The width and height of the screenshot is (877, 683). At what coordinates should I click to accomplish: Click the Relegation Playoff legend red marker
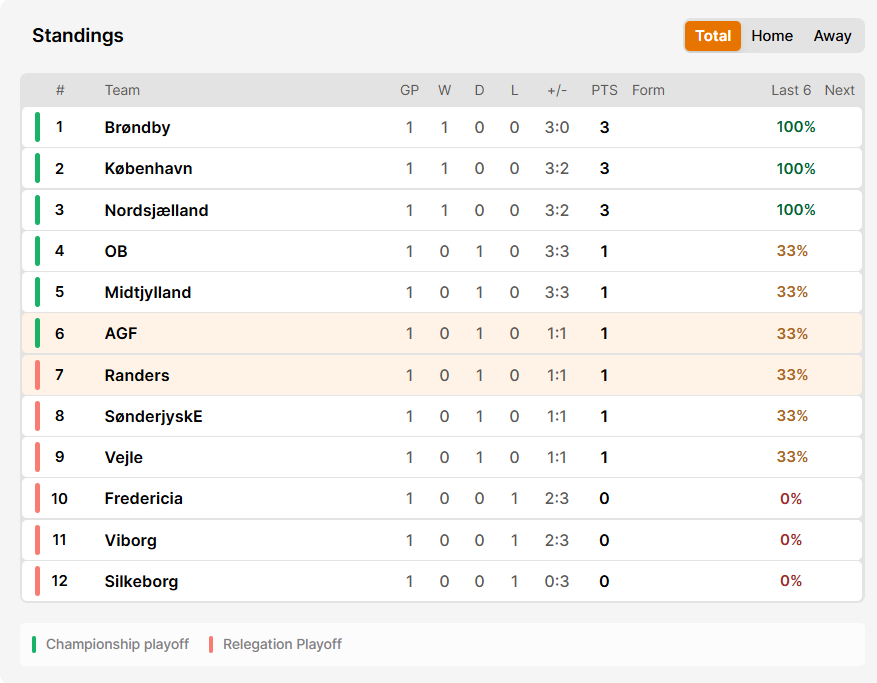pos(211,644)
